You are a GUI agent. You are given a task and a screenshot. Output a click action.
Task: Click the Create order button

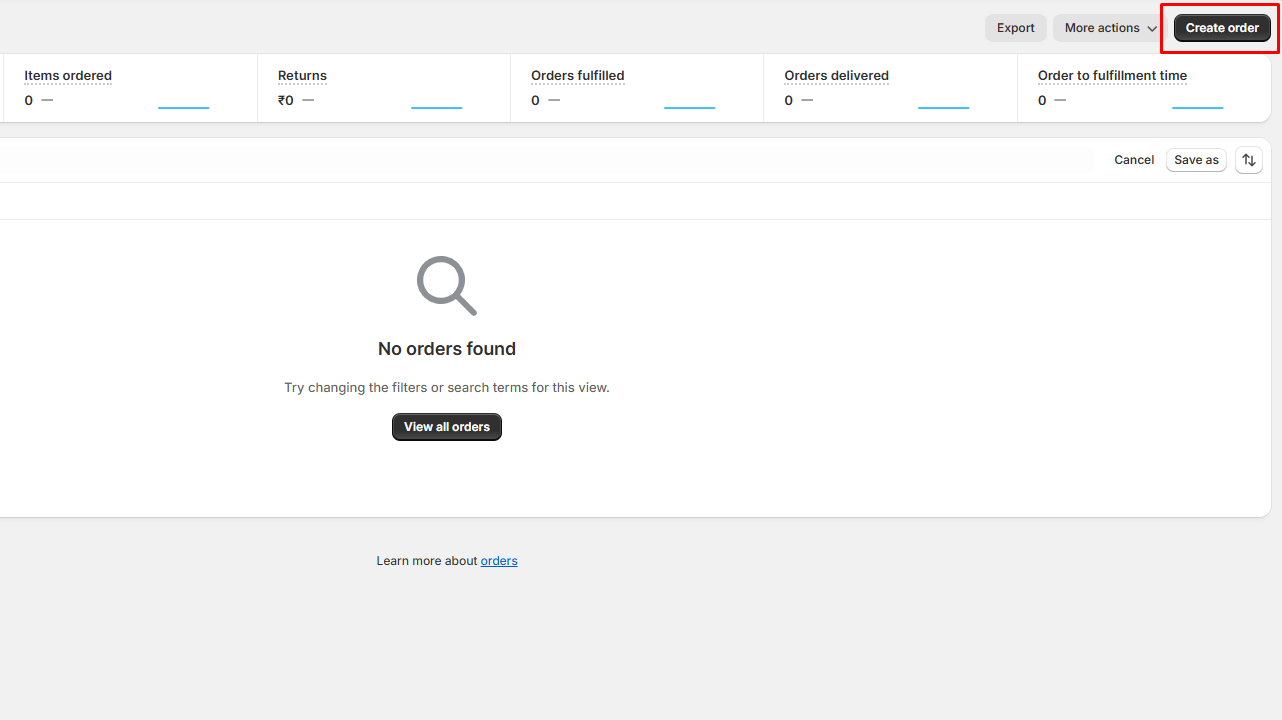click(1222, 28)
